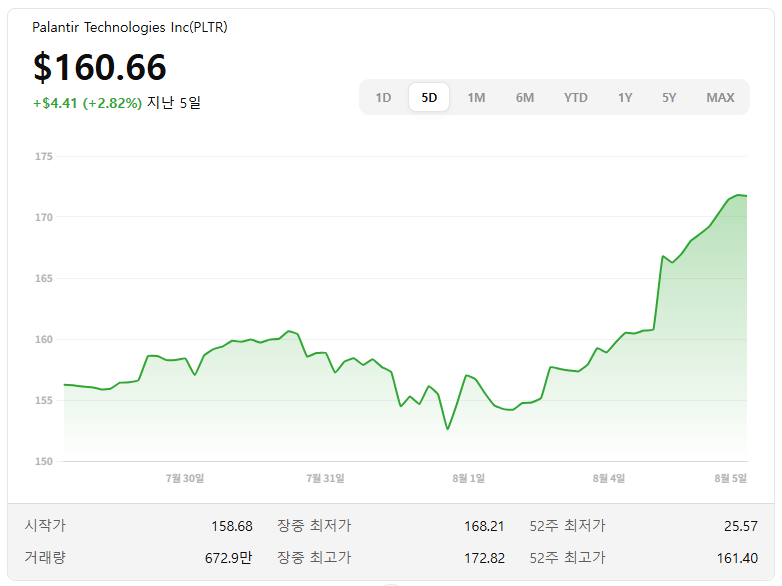This screenshot has width=782, height=586.
Task: Click the 장중 최고가 value 172.82
Action: [484, 558]
